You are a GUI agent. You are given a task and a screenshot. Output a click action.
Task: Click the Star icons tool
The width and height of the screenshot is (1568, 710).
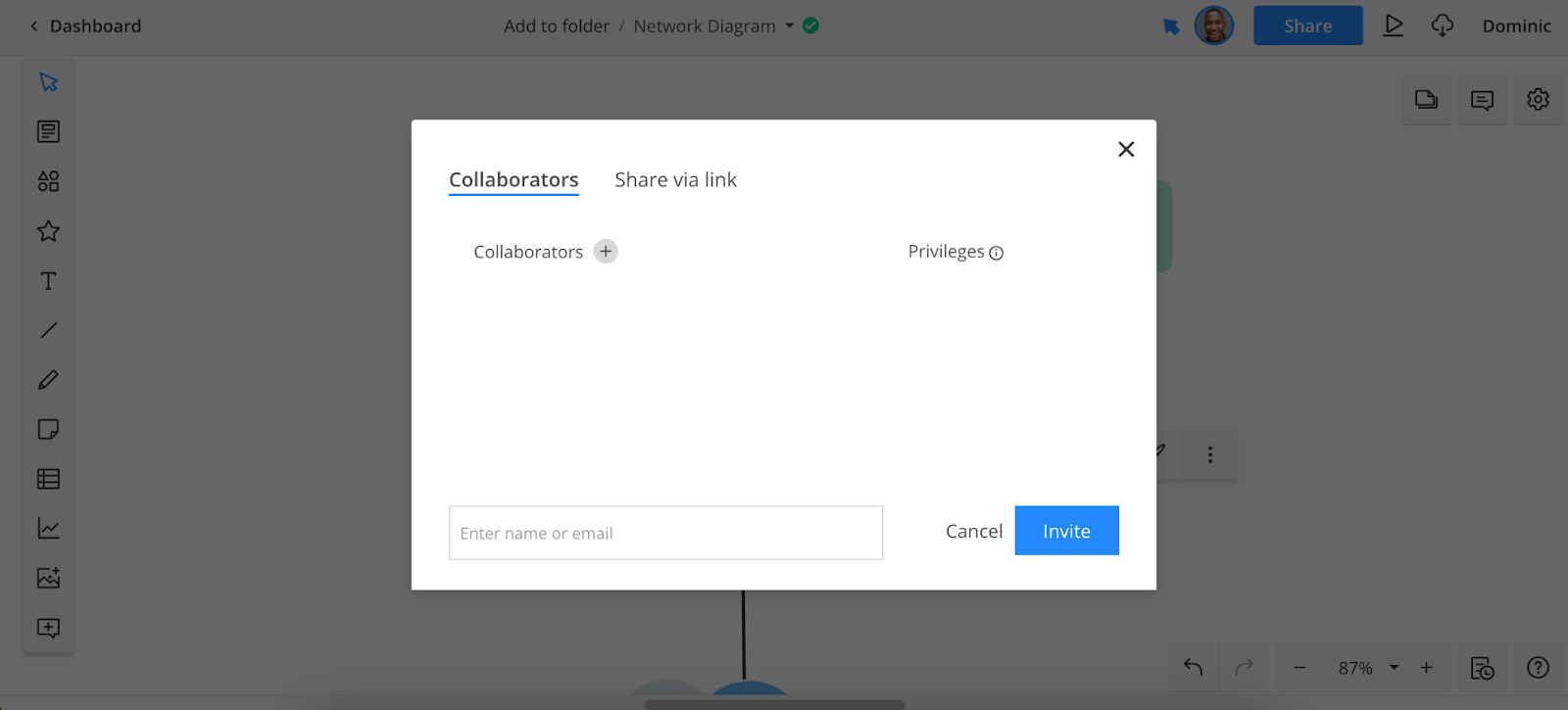[48, 231]
